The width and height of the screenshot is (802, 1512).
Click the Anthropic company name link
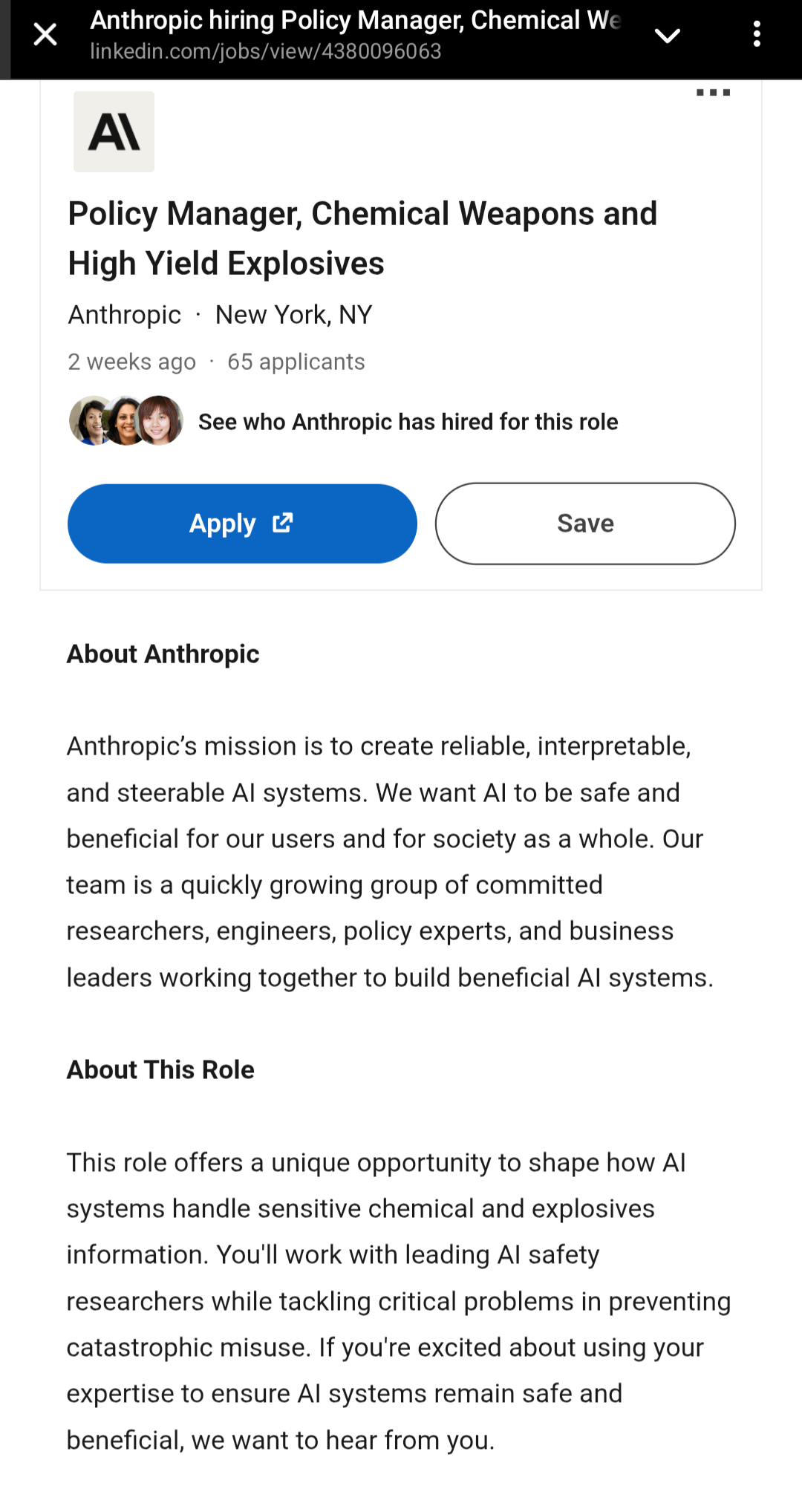[x=125, y=315]
